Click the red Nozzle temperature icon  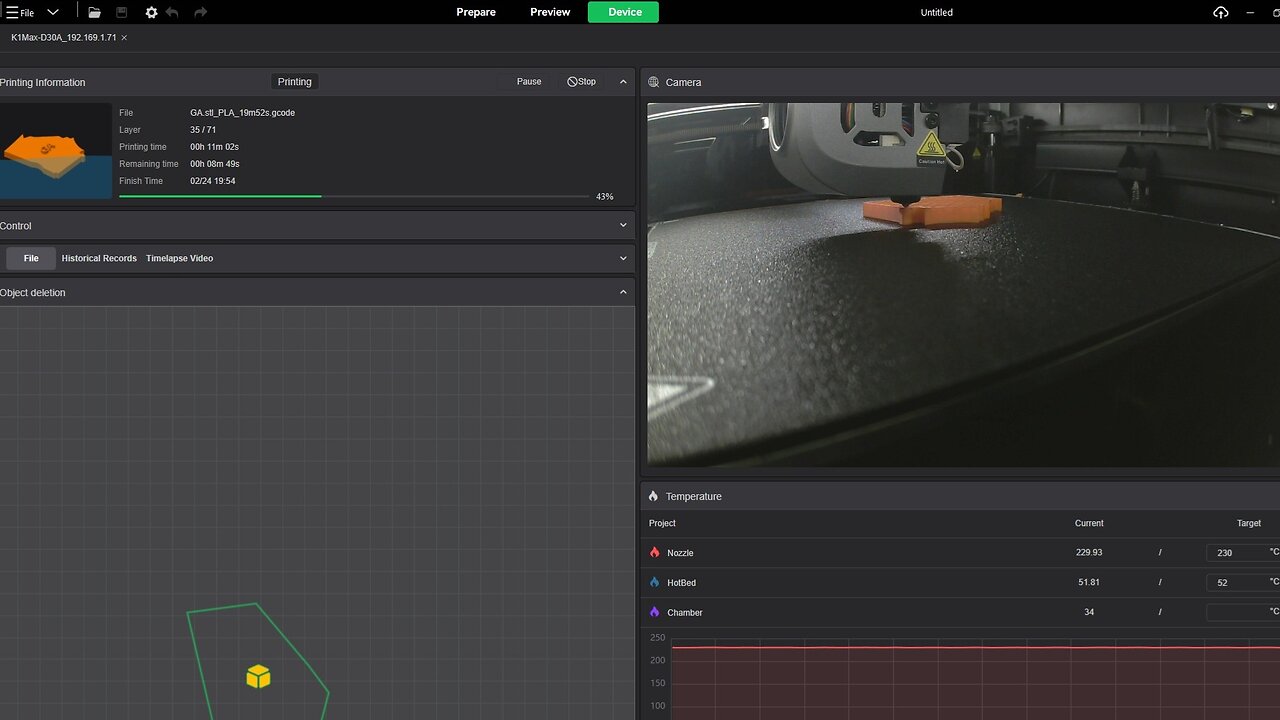(655, 552)
